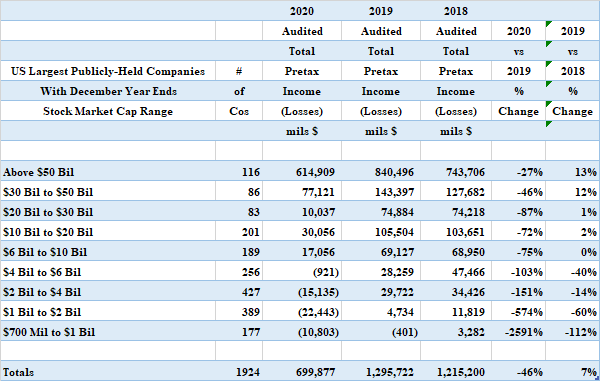
Task: Click the -103% change cell
Action: (527, 272)
